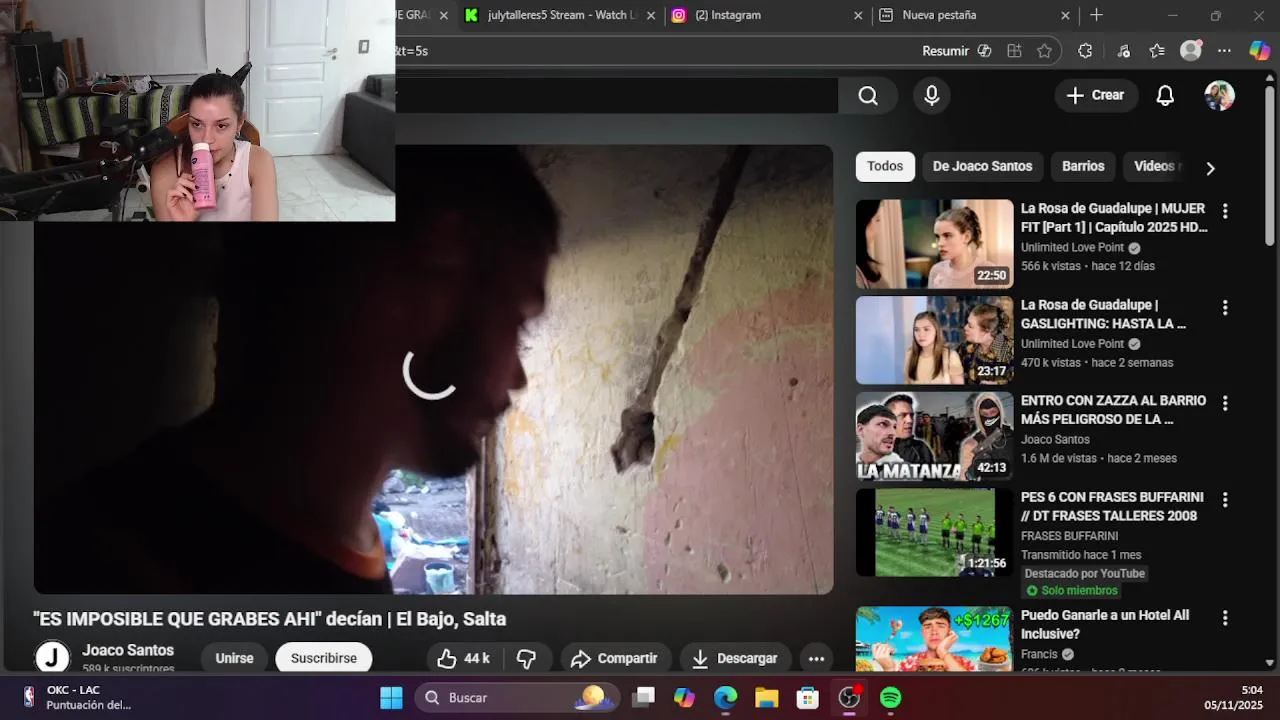
Task: Close the julytalleres5 Stream tab
Action: [651, 15]
